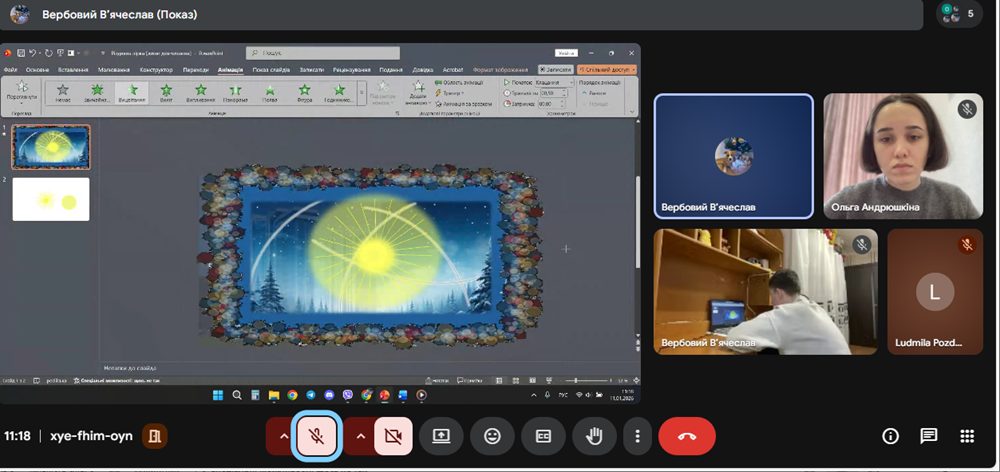
Task: Turn on closed captions
Action: click(x=543, y=436)
